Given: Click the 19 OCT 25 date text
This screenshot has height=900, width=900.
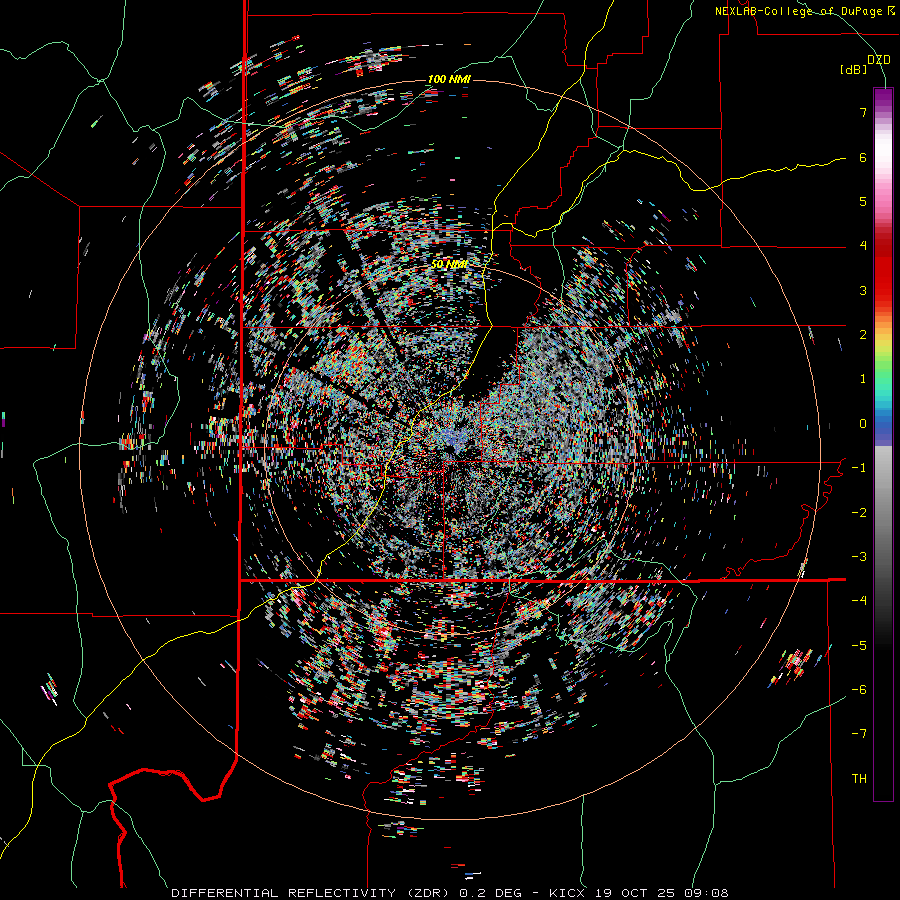Looking at the screenshot, I should (x=633, y=893).
